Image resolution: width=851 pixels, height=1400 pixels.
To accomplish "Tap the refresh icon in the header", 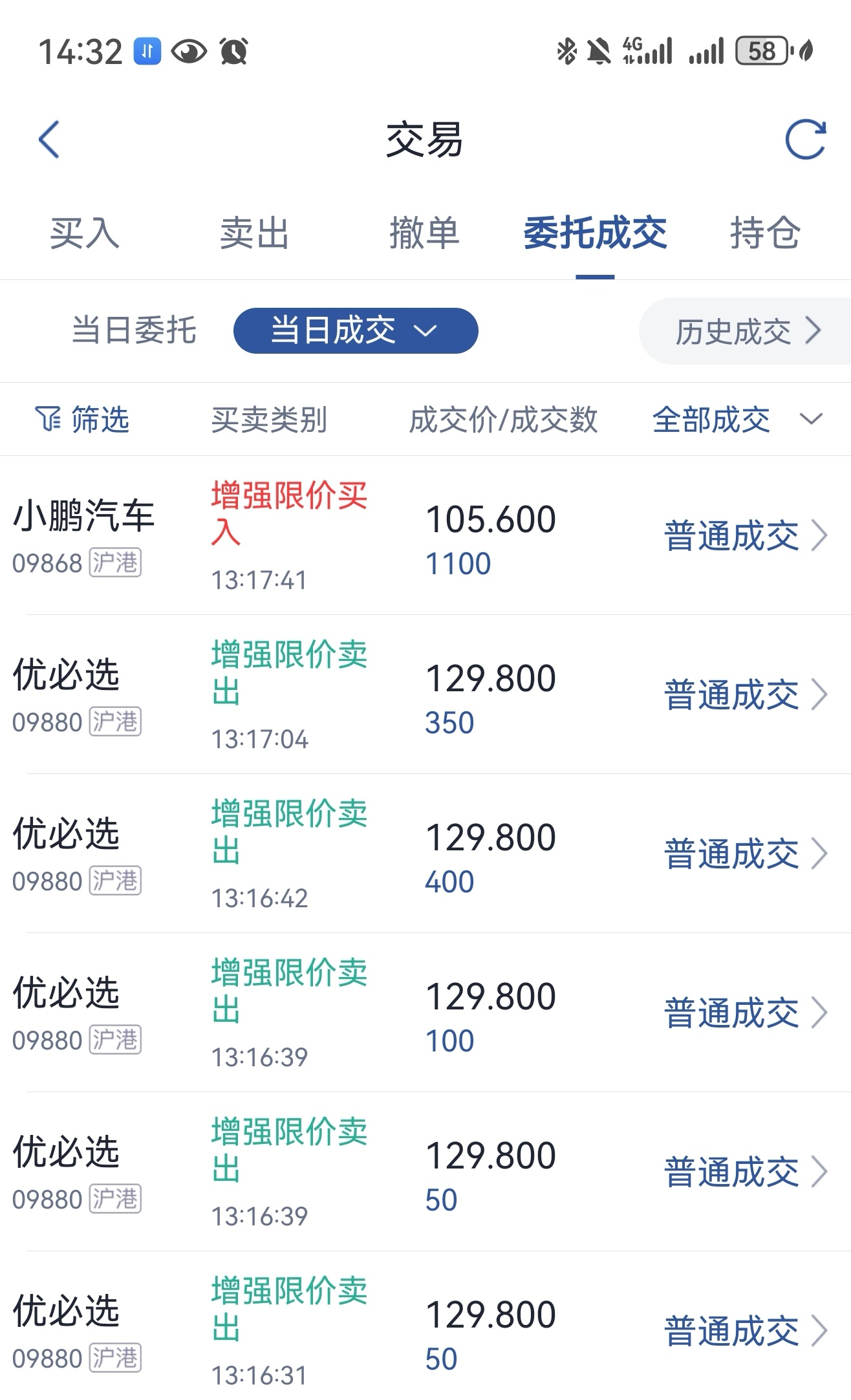I will coord(805,139).
